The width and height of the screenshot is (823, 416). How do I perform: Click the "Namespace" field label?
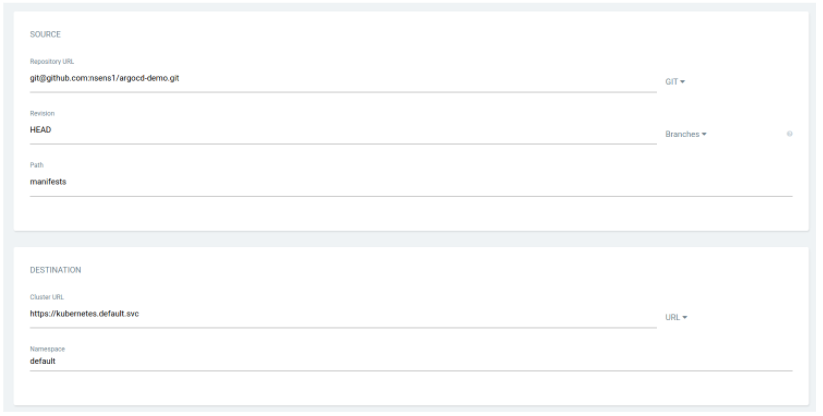pyautogui.click(x=43, y=349)
